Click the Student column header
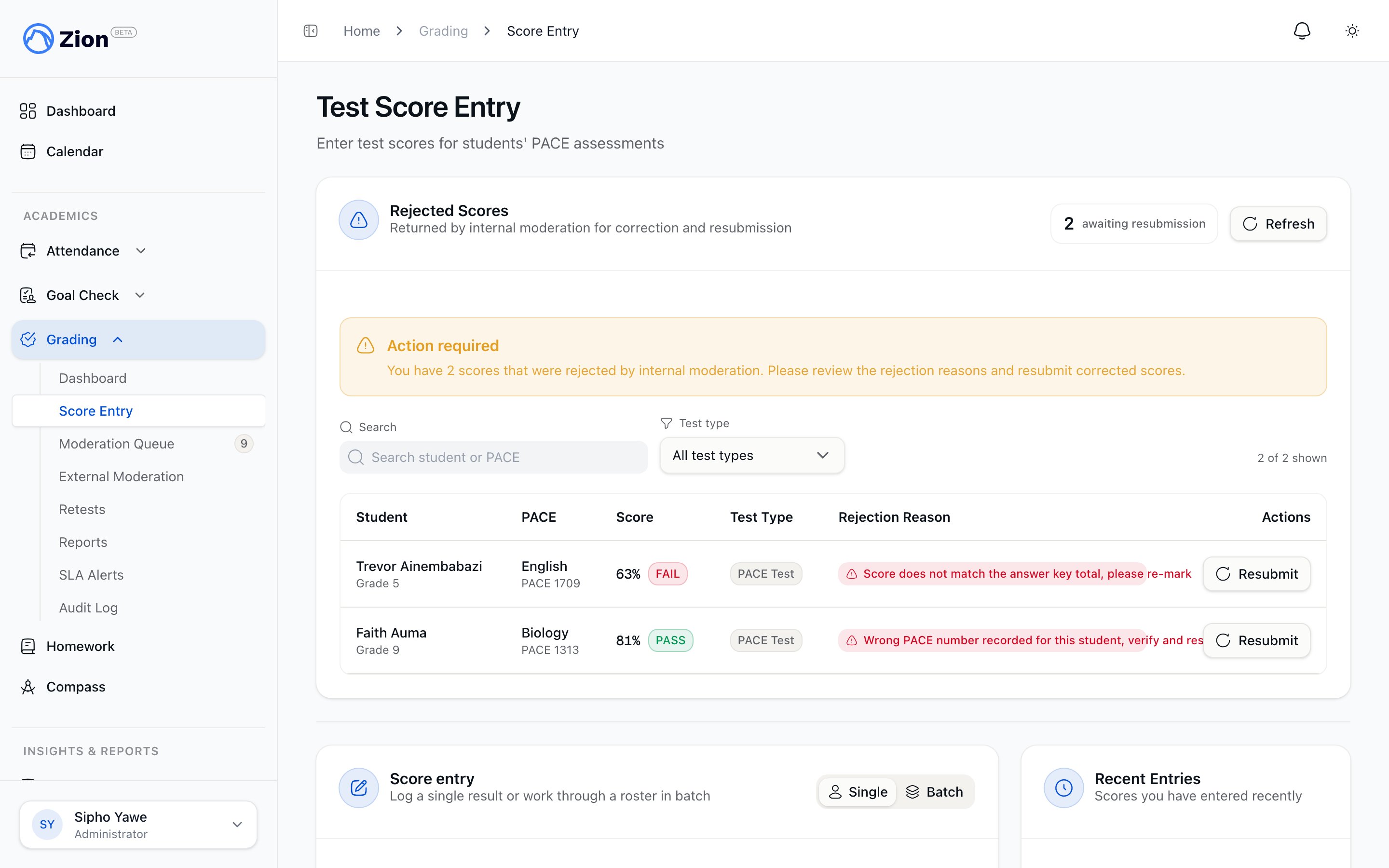The image size is (1389, 868). [x=381, y=516]
